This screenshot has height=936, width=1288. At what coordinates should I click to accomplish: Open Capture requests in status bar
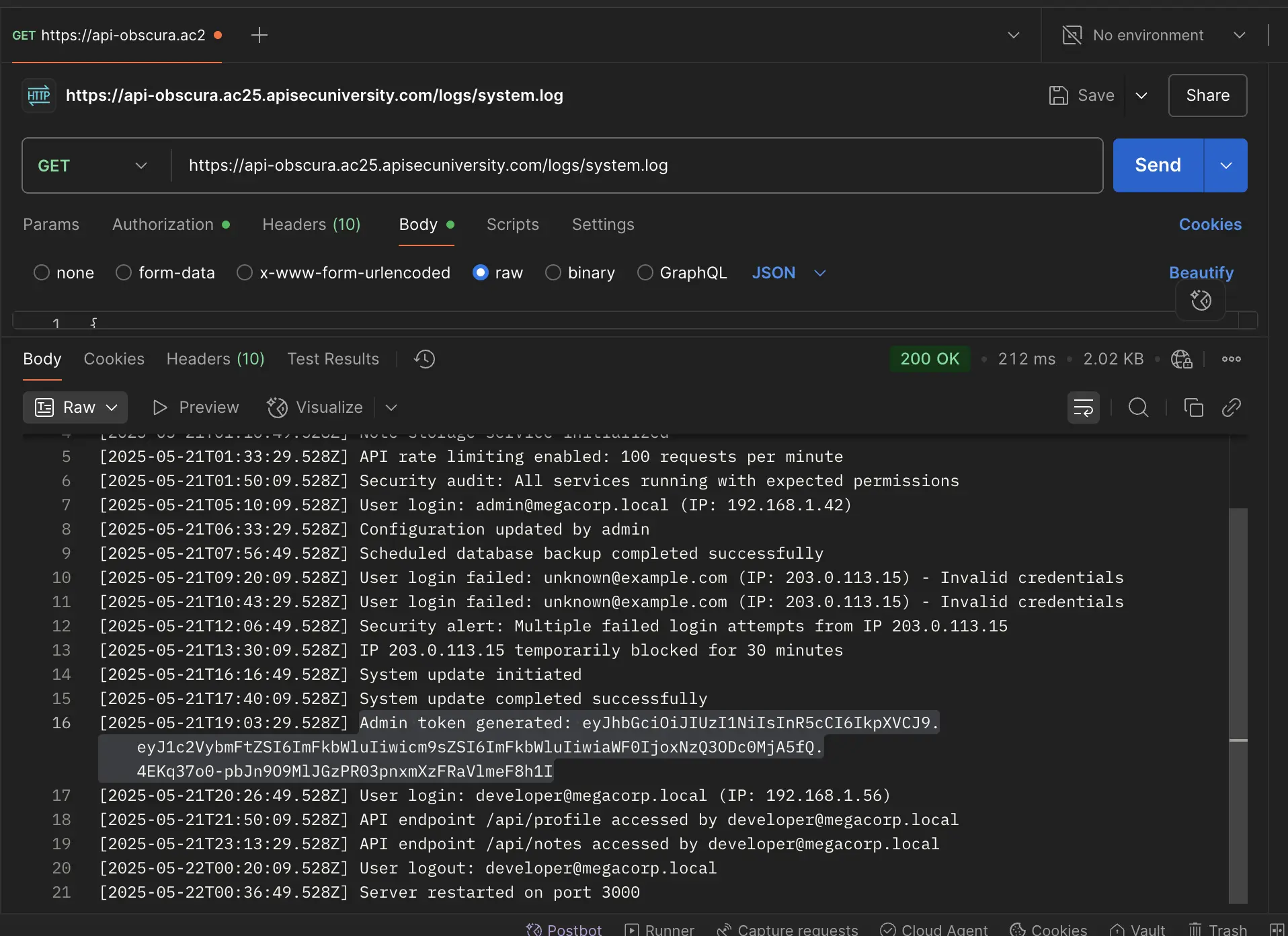pyautogui.click(x=787, y=929)
